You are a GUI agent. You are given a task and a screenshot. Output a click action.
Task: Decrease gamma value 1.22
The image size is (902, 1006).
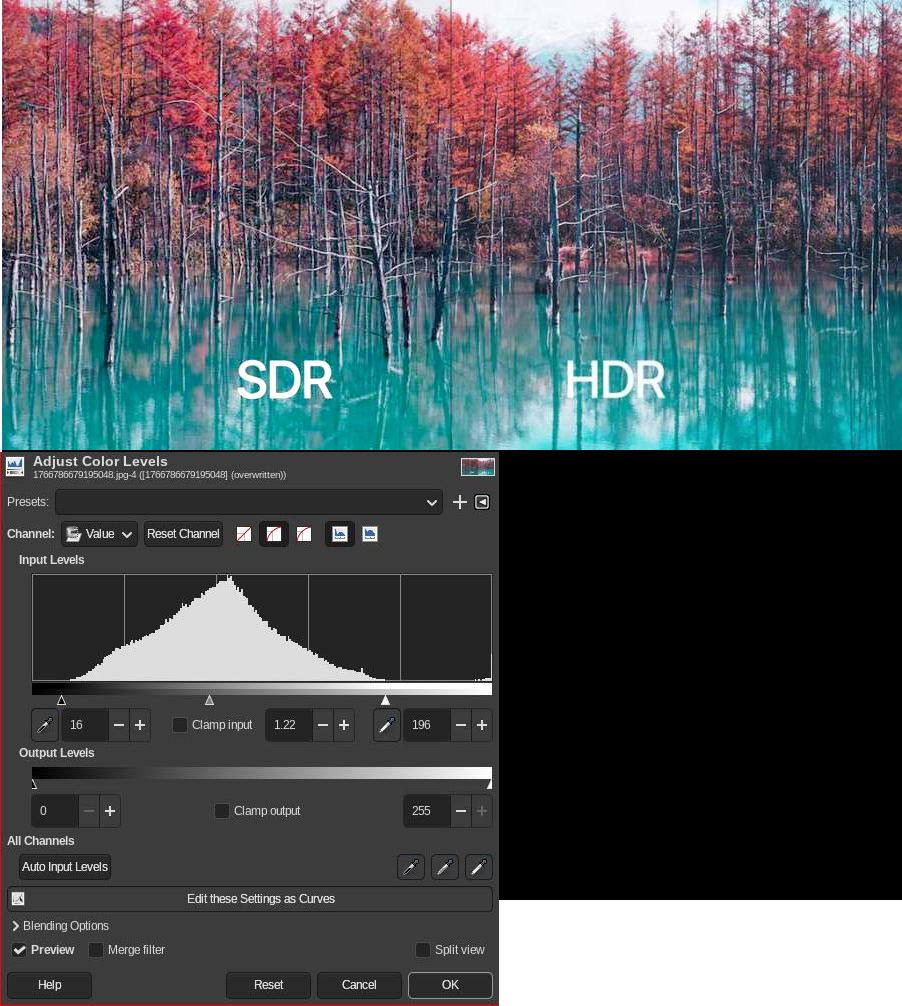(323, 725)
